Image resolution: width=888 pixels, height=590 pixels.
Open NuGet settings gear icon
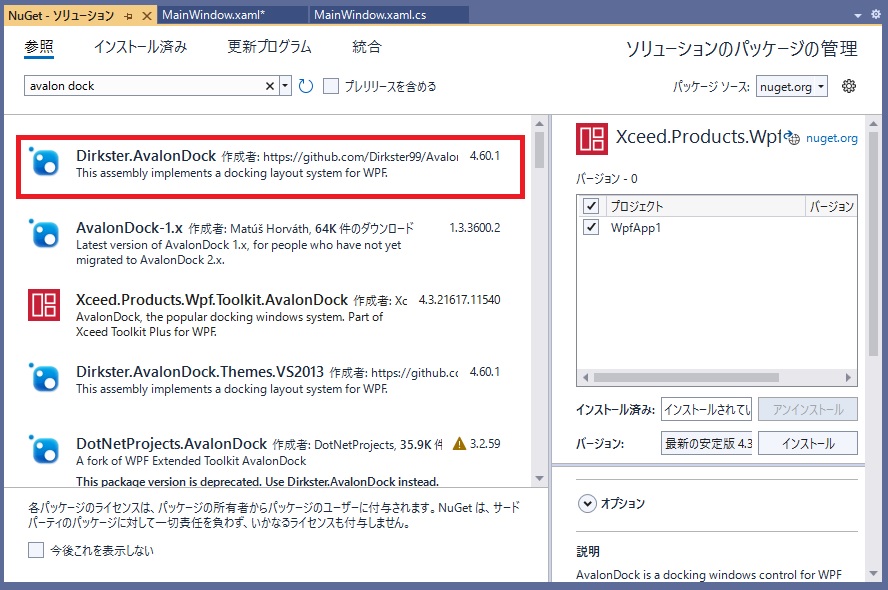click(848, 86)
